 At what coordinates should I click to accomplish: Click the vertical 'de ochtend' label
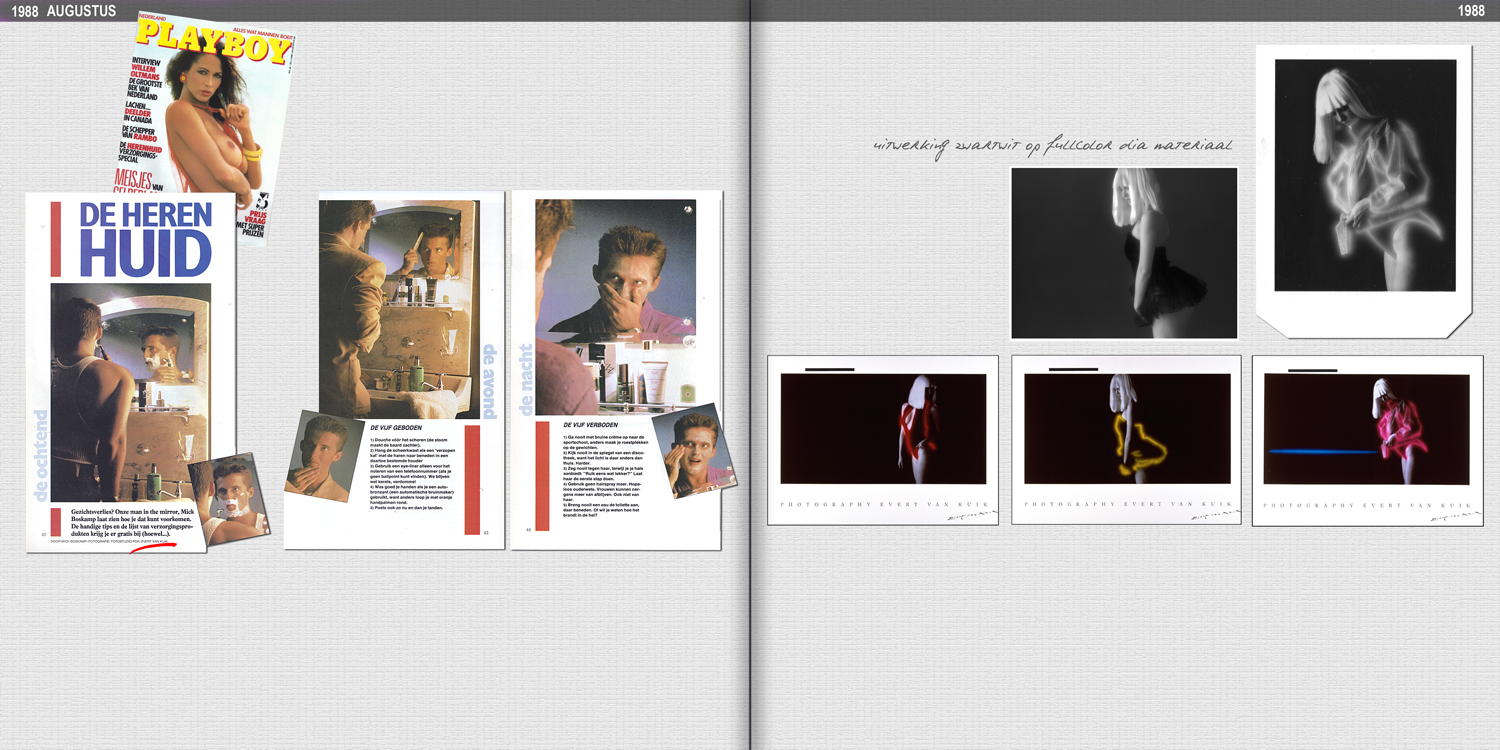[41, 455]
